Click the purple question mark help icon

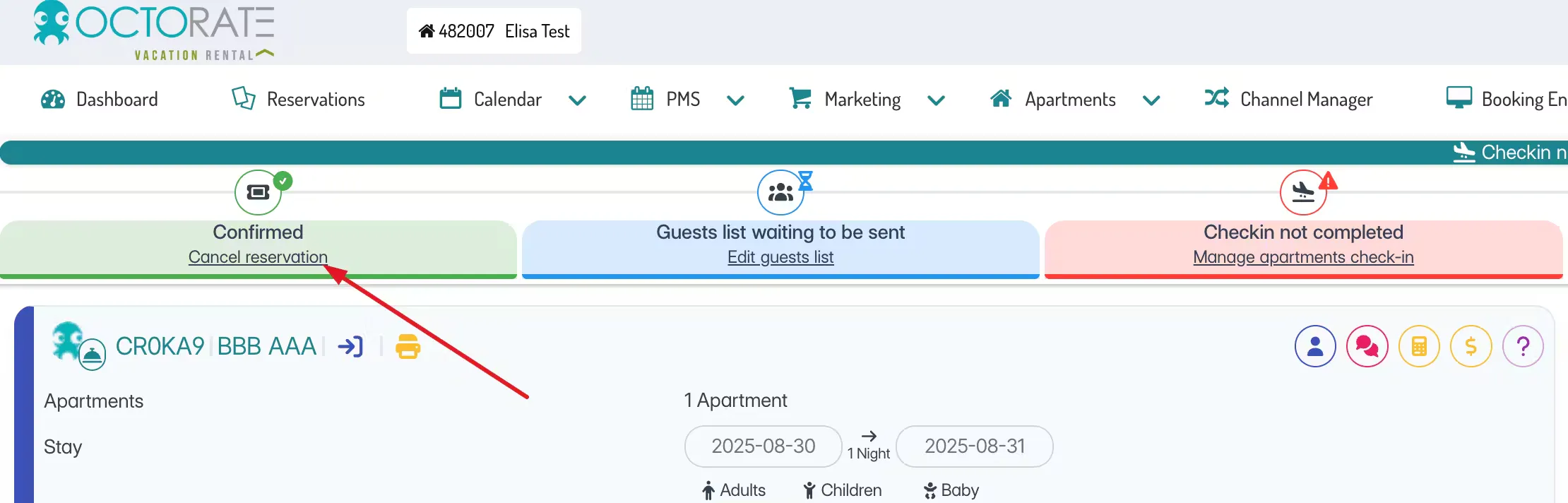(x=1523, y=346)
